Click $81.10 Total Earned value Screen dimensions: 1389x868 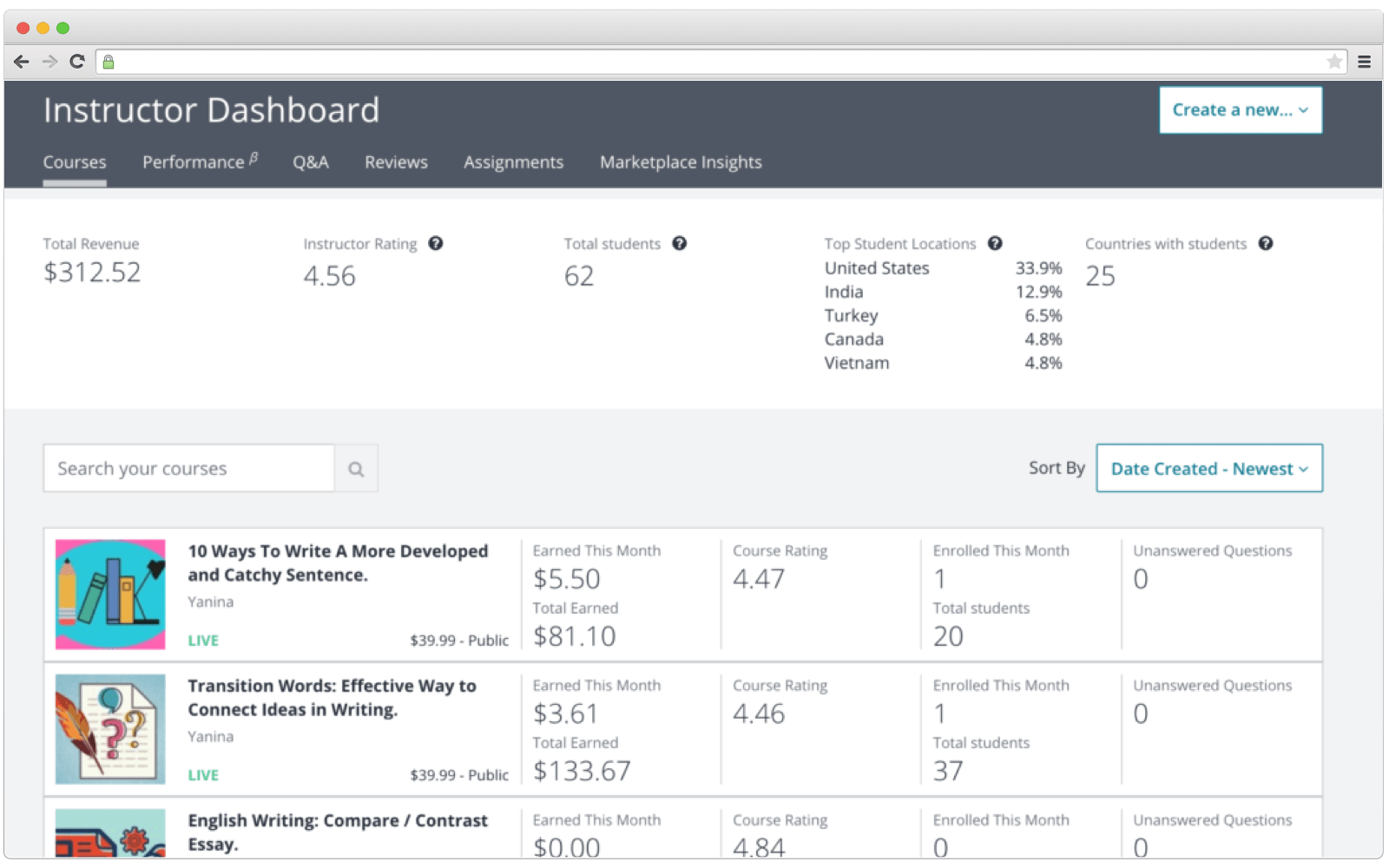574,636
